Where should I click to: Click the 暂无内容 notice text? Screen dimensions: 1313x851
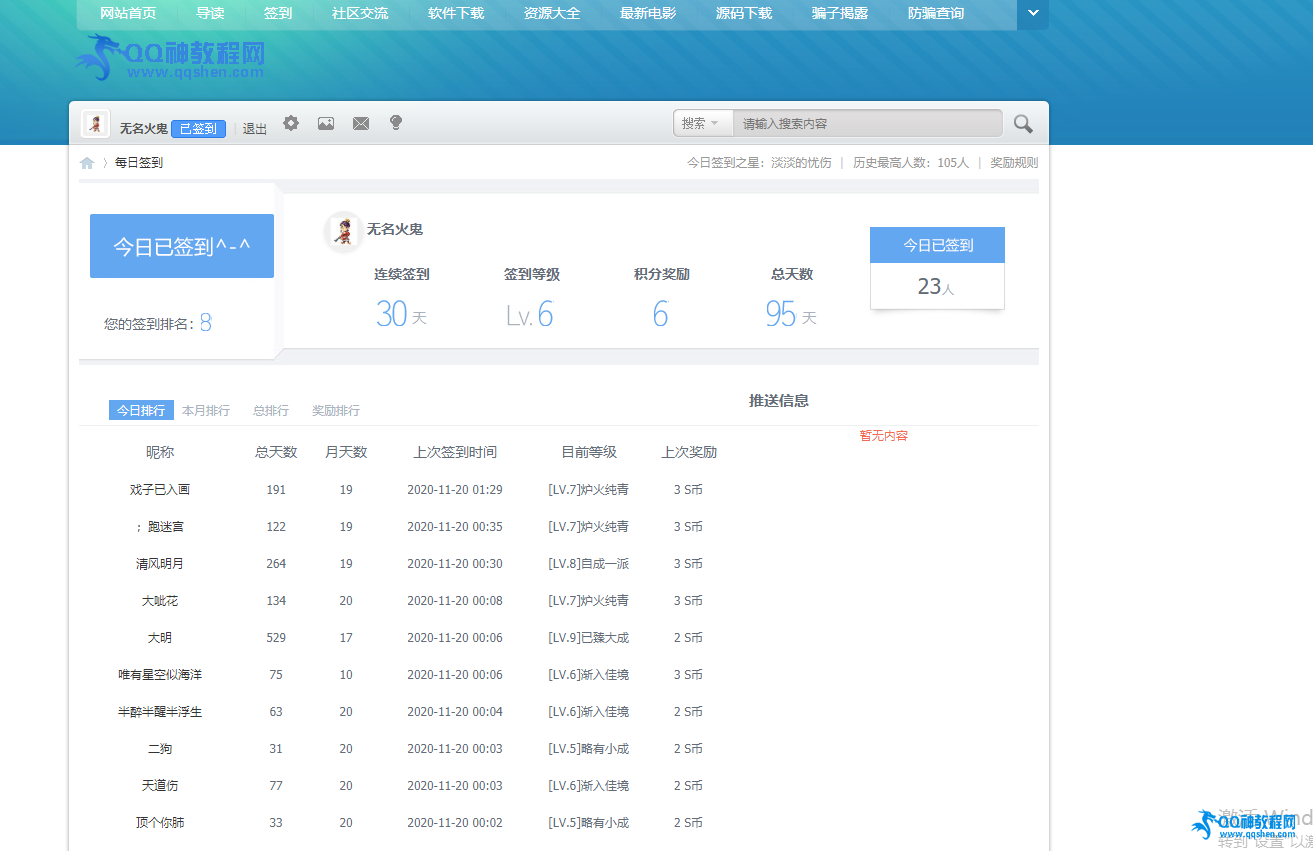pyautogui.click(x=884, y=436)
